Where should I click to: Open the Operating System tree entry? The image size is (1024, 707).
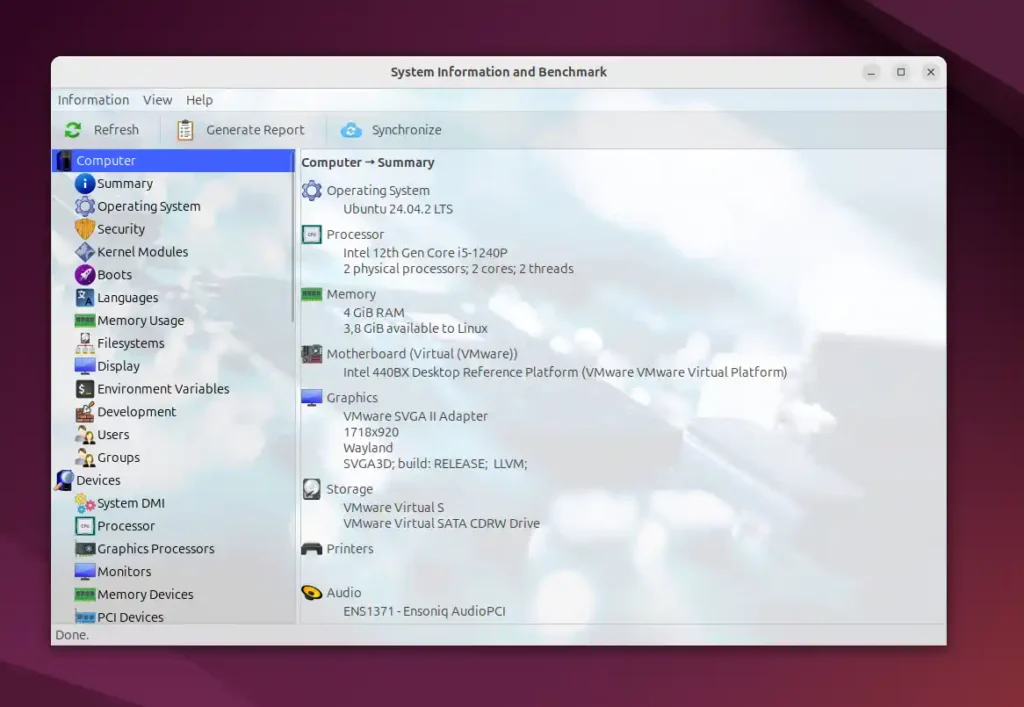click(x=148, y=207)
